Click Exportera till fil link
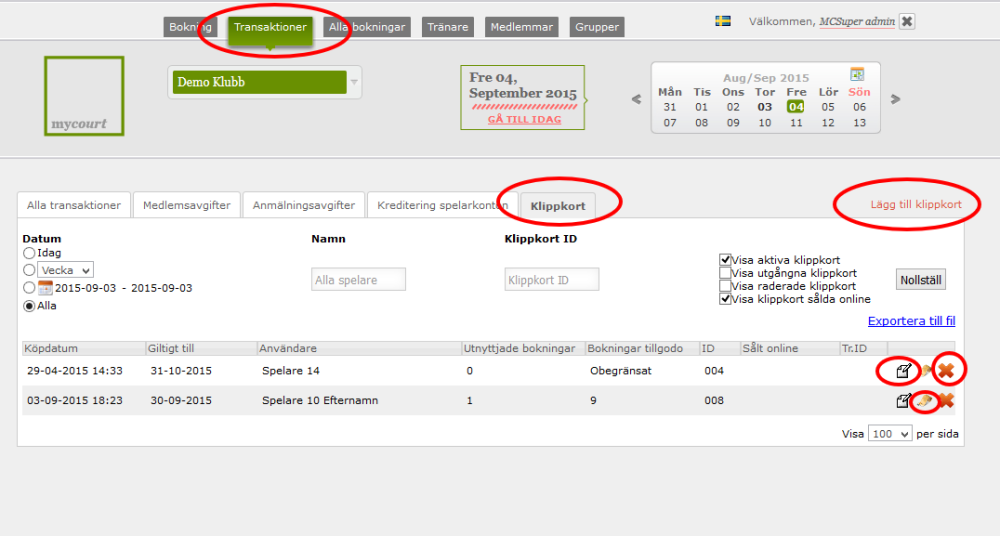Screen dimensions: 1000x536 tap(911, 321)
